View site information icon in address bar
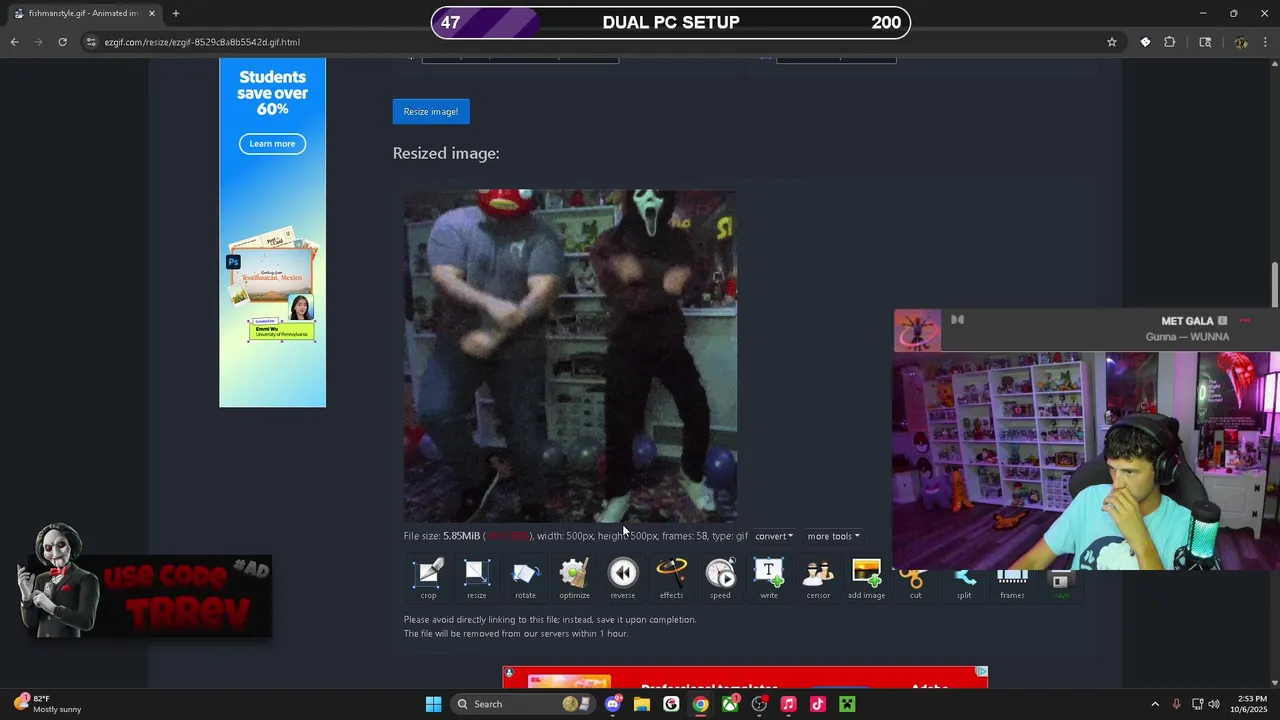Image resolution: width=1280 pixels, height=720 pixels. click(x=92, y=42)
